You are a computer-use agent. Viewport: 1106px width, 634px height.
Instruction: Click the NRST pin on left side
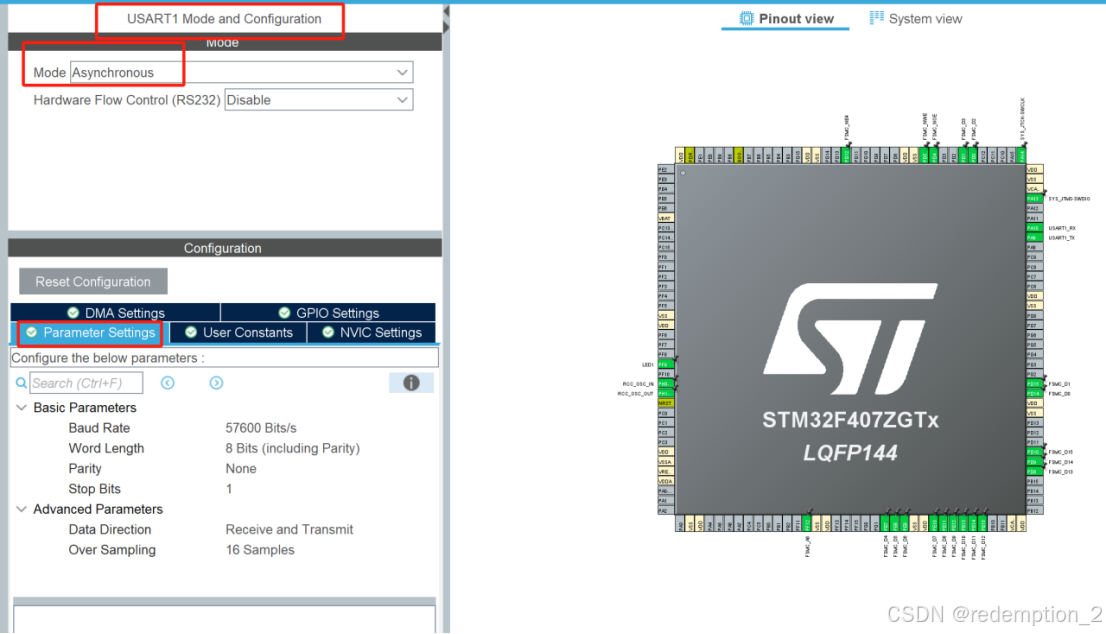(x=665, y=403)
